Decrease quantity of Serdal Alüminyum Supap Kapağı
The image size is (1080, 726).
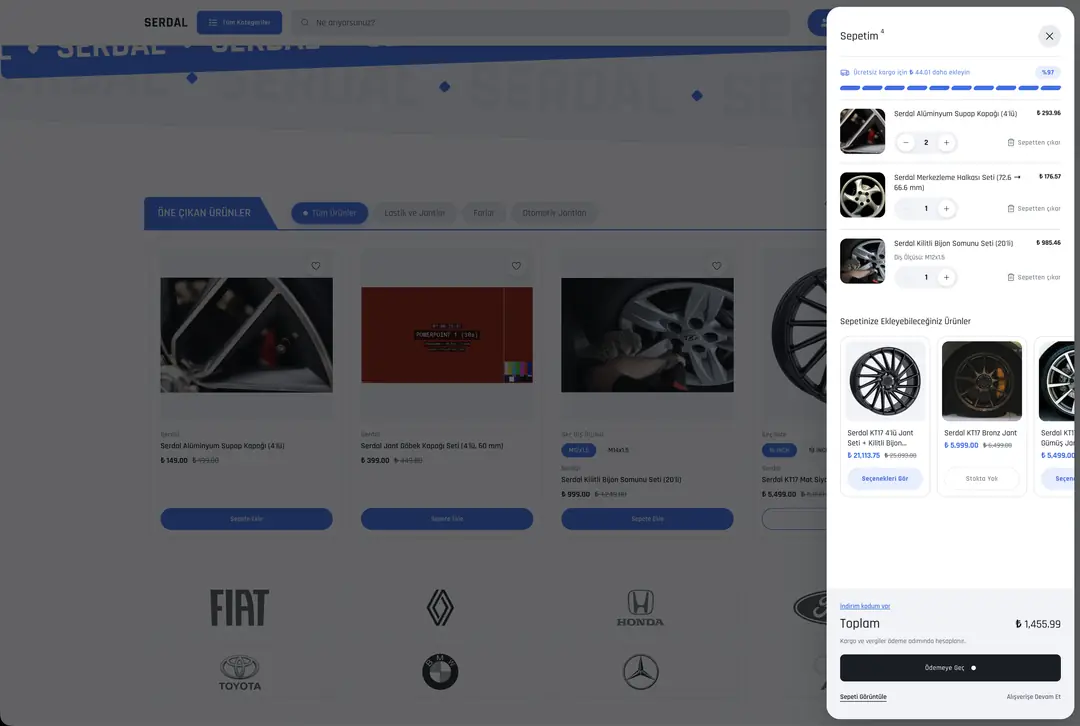pyautogui.click(x=906, y=143)
